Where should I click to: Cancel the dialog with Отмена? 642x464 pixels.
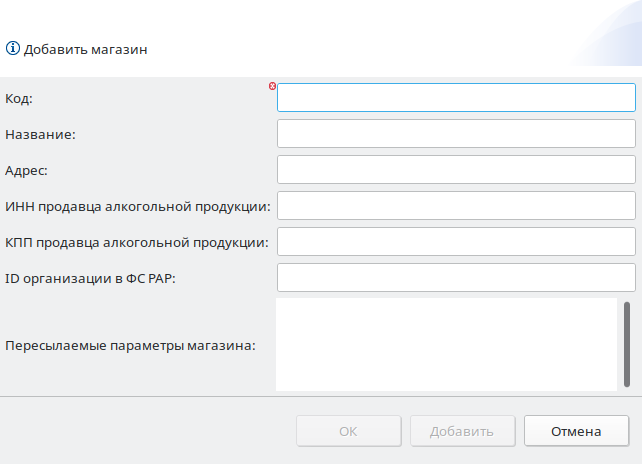click(x=576, y=431)
